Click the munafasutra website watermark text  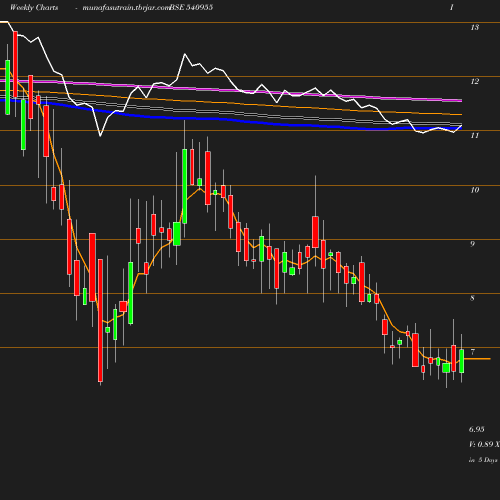coord(126,8)
